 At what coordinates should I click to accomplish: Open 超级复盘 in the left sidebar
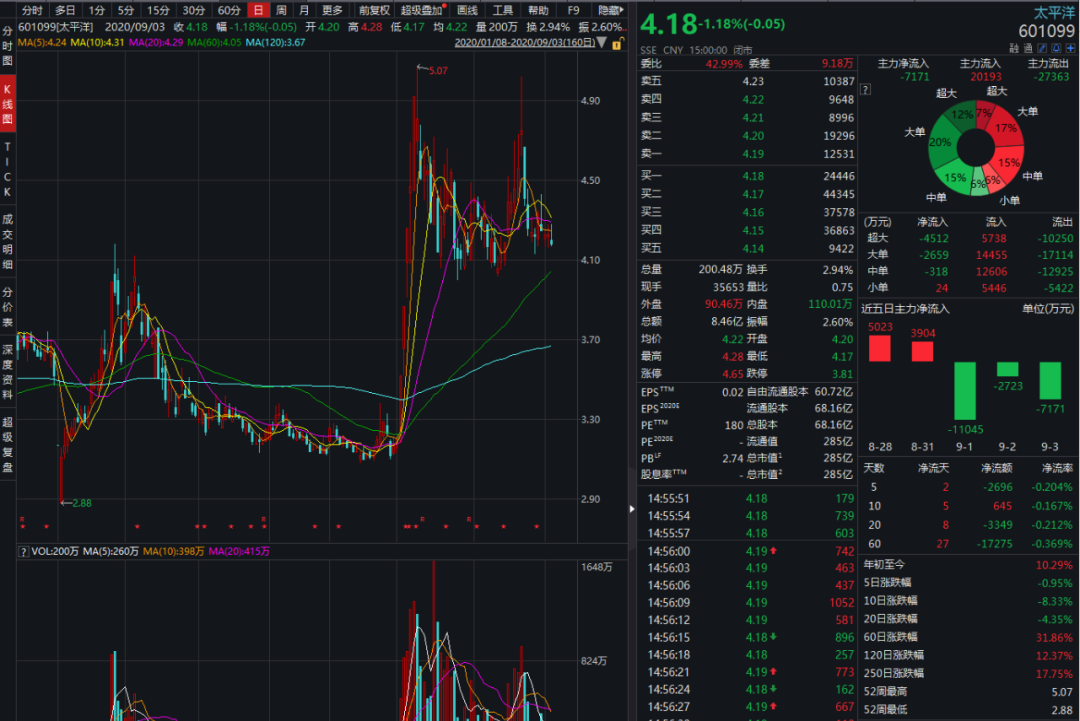[8, 444]
